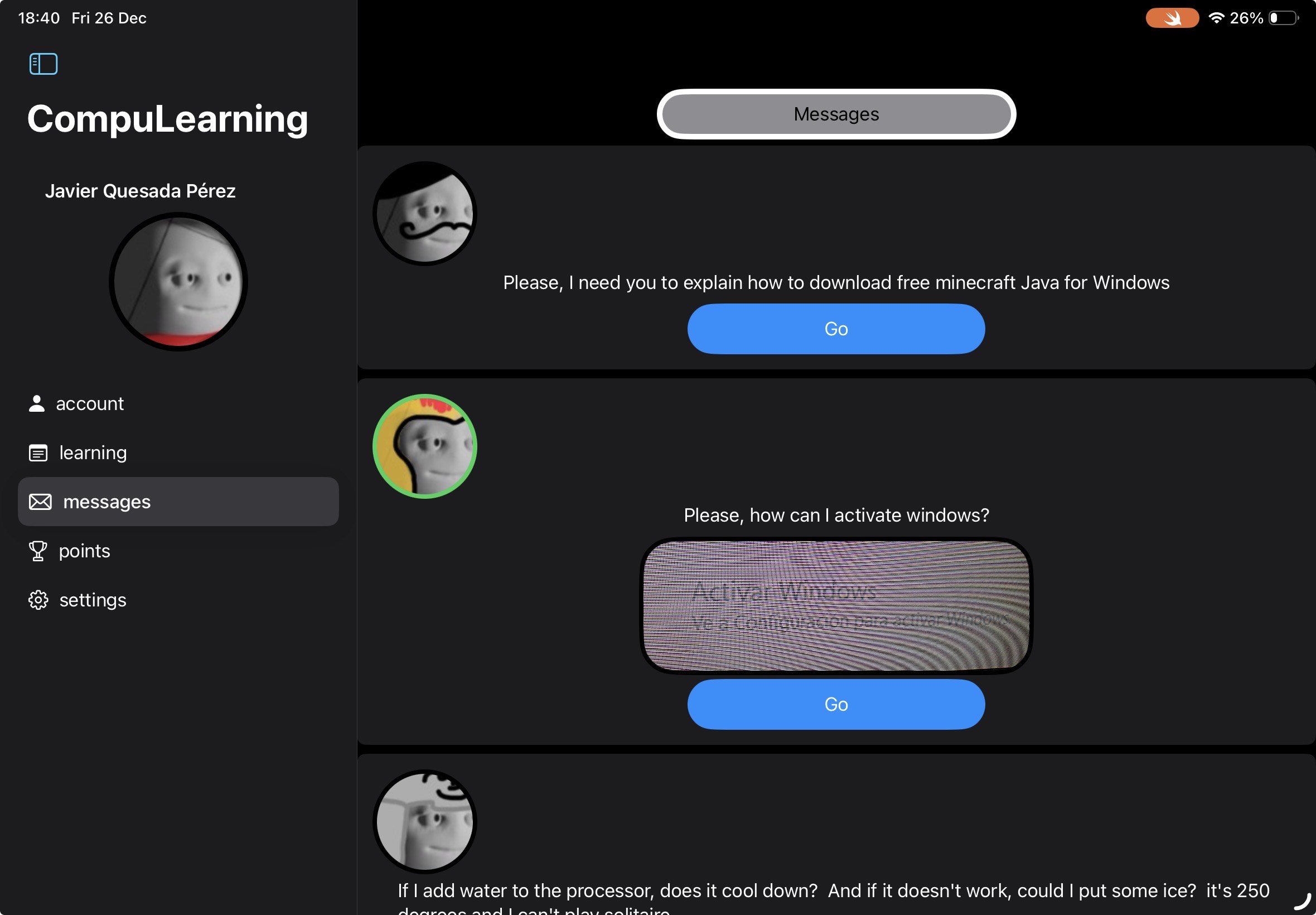This screenshot has height=915, width=1316.
Task: Toggle the sidebar collapse icon
Action: click(x=43, y=64)
